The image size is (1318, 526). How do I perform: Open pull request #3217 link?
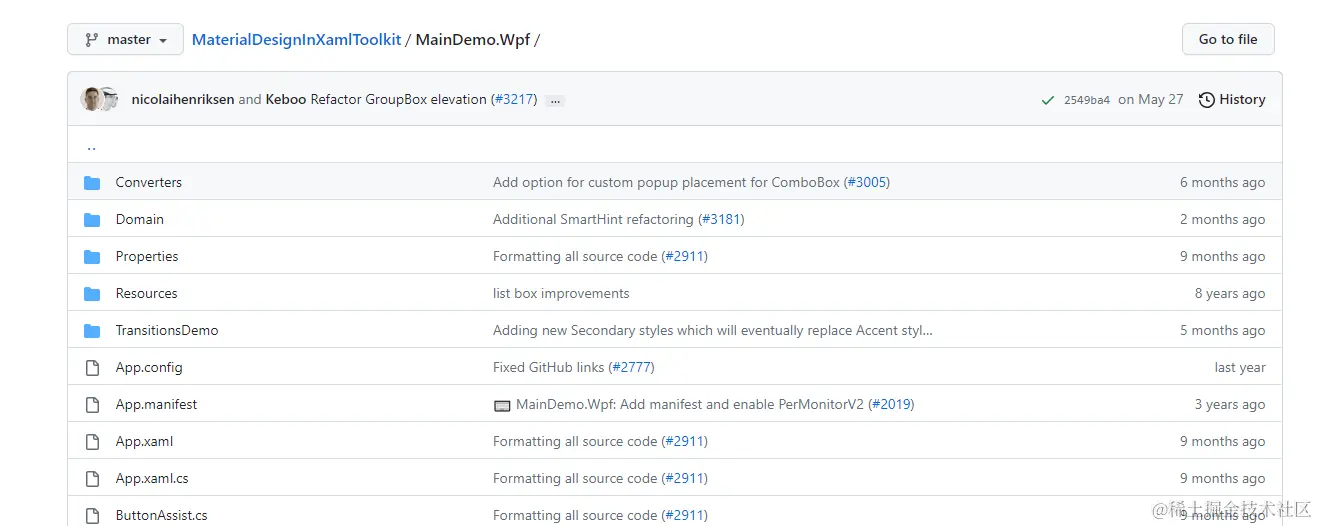point(514,100)
